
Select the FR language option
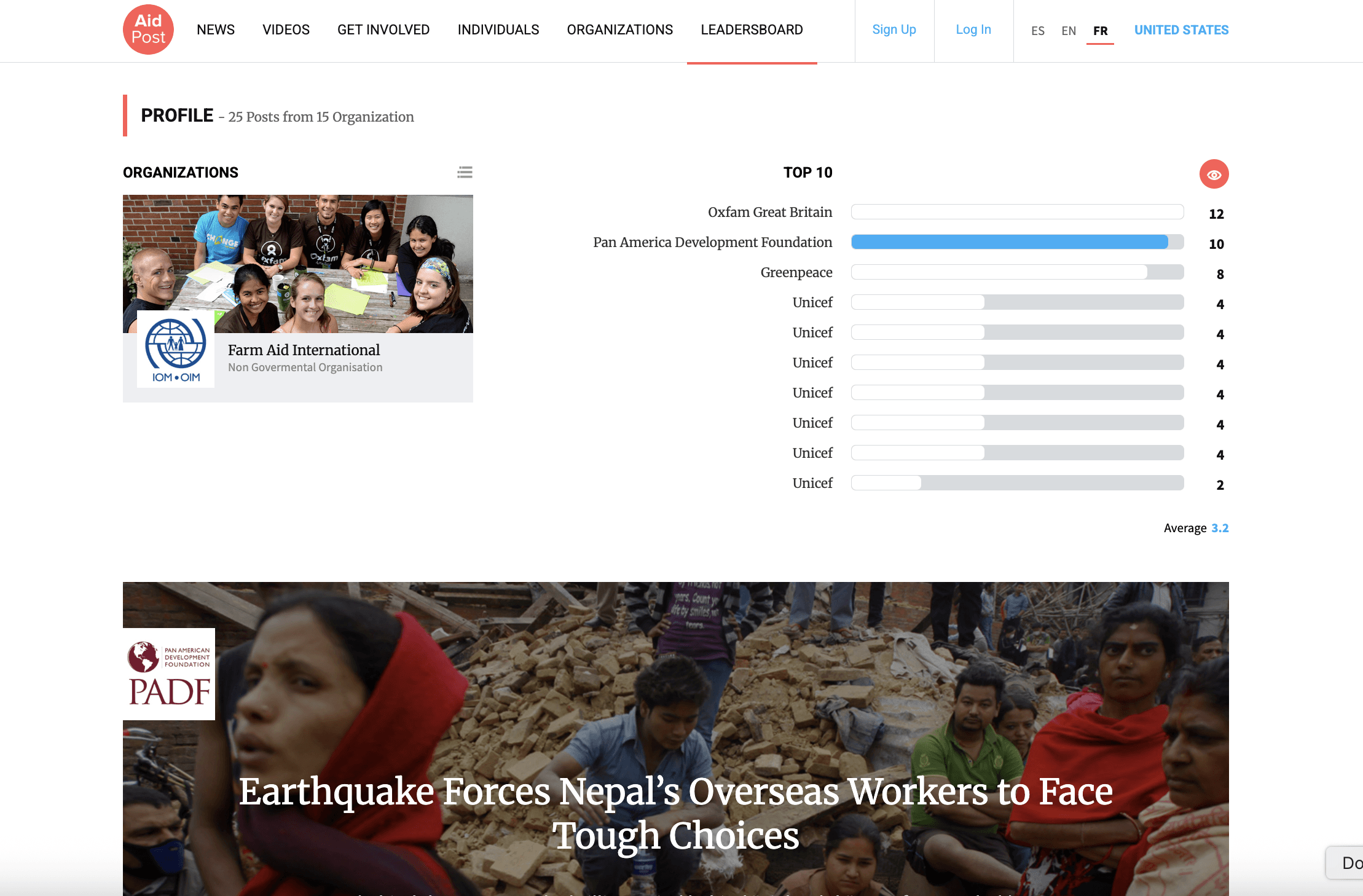click(1101, 31)
